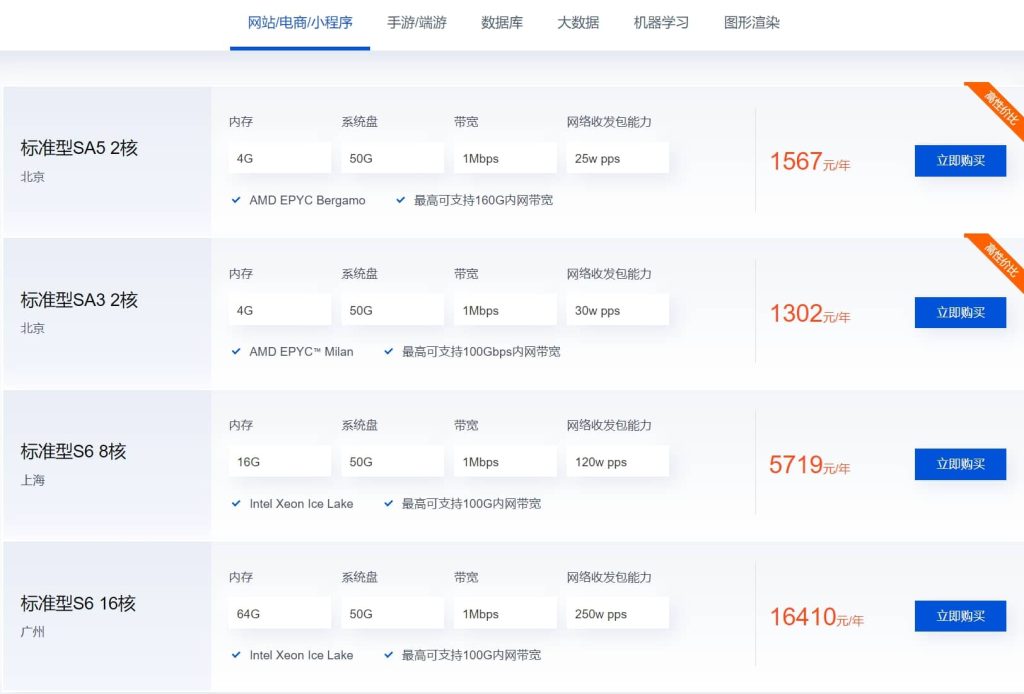Open the 4G memory selector on SA5
Screen dimensions: 1024x694
pyautogui.click(x=279, y=157)
